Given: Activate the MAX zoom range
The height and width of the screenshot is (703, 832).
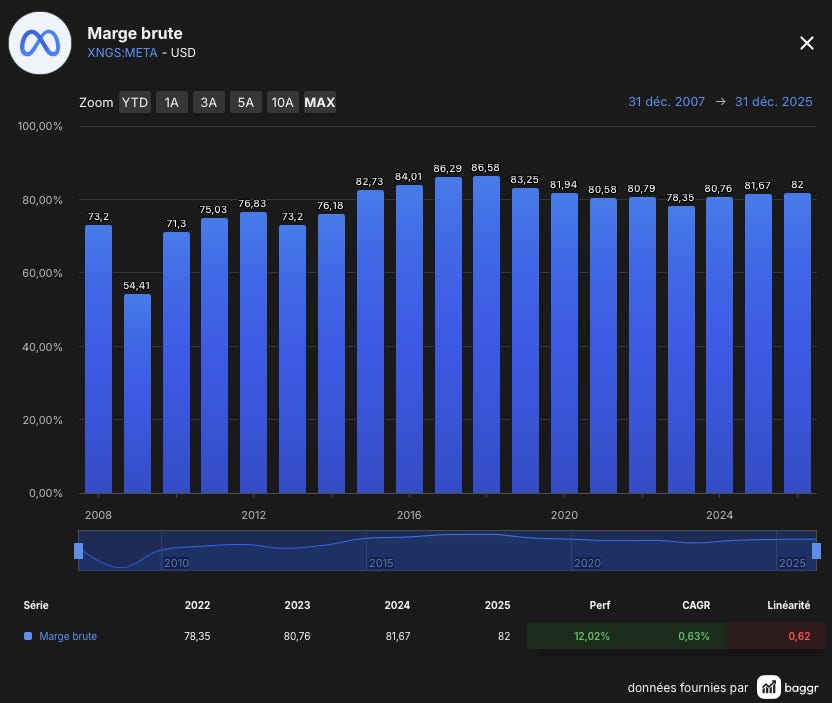Looking at the screenshot, I should [319, 102].
